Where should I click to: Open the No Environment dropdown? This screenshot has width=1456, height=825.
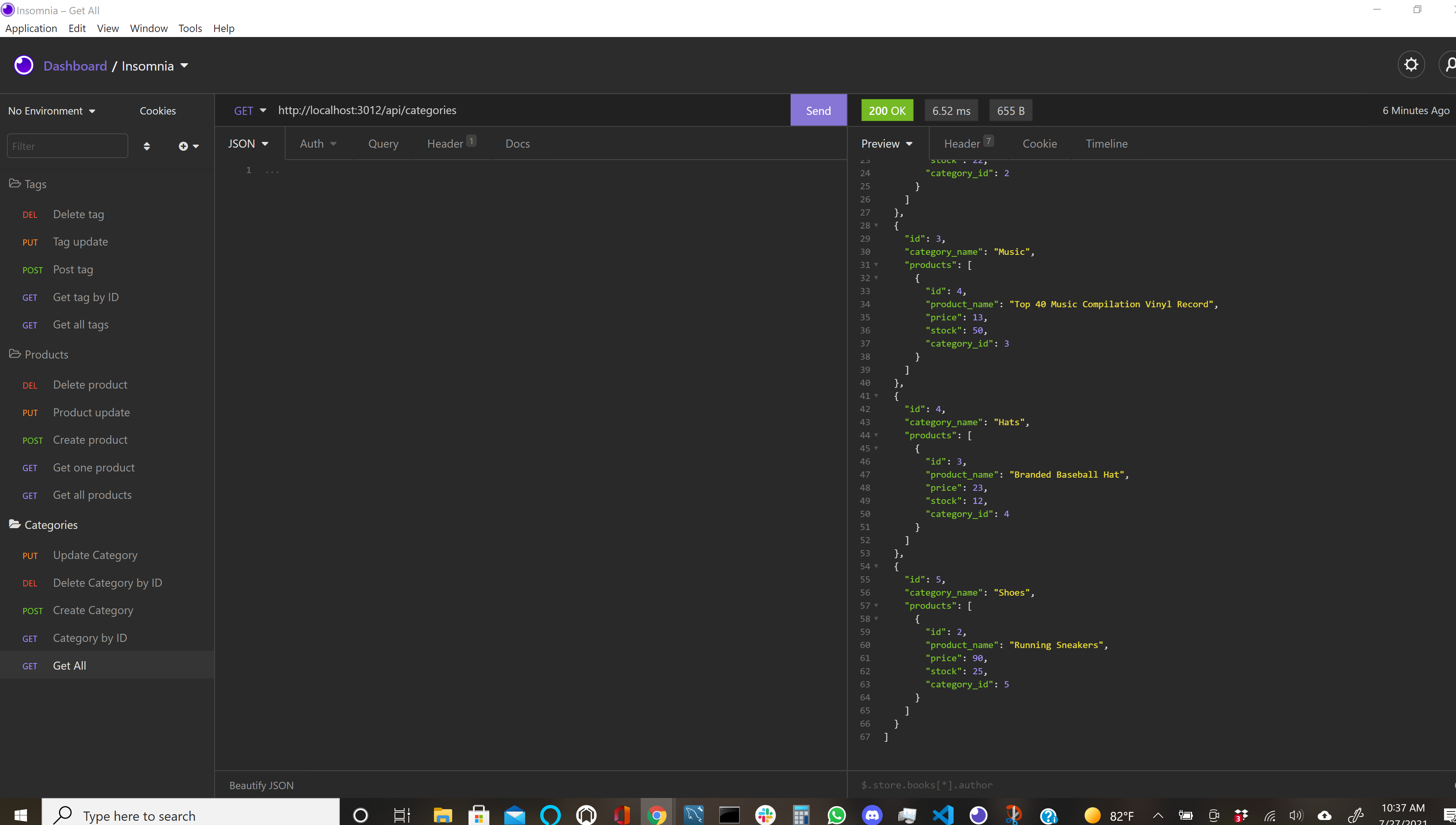pyautogui.click(x=52, y=111)
